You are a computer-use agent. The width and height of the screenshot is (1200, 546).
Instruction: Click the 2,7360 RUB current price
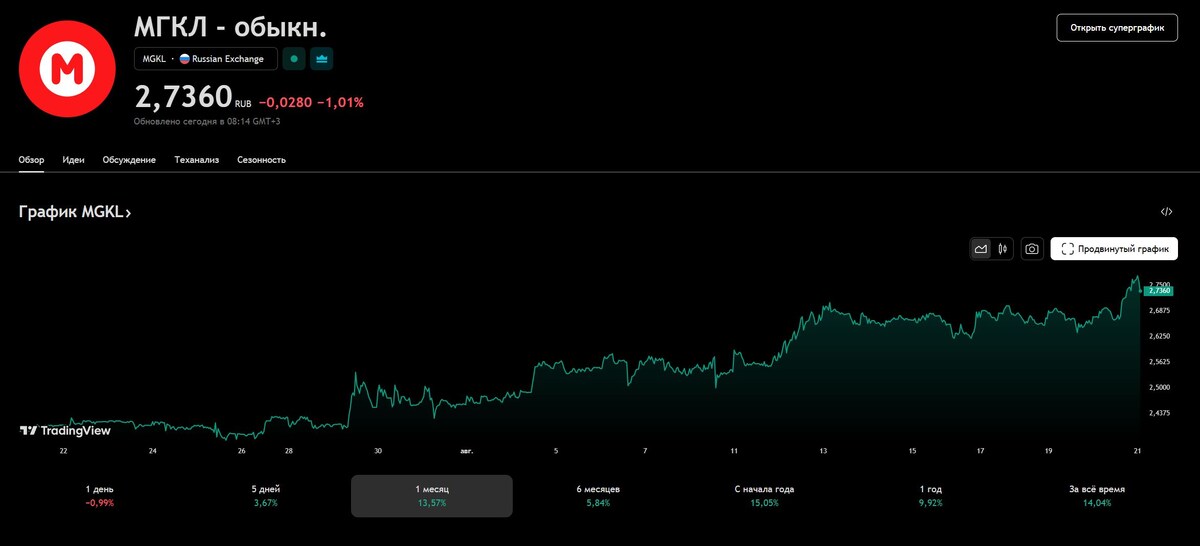click(x=193, y=97)
